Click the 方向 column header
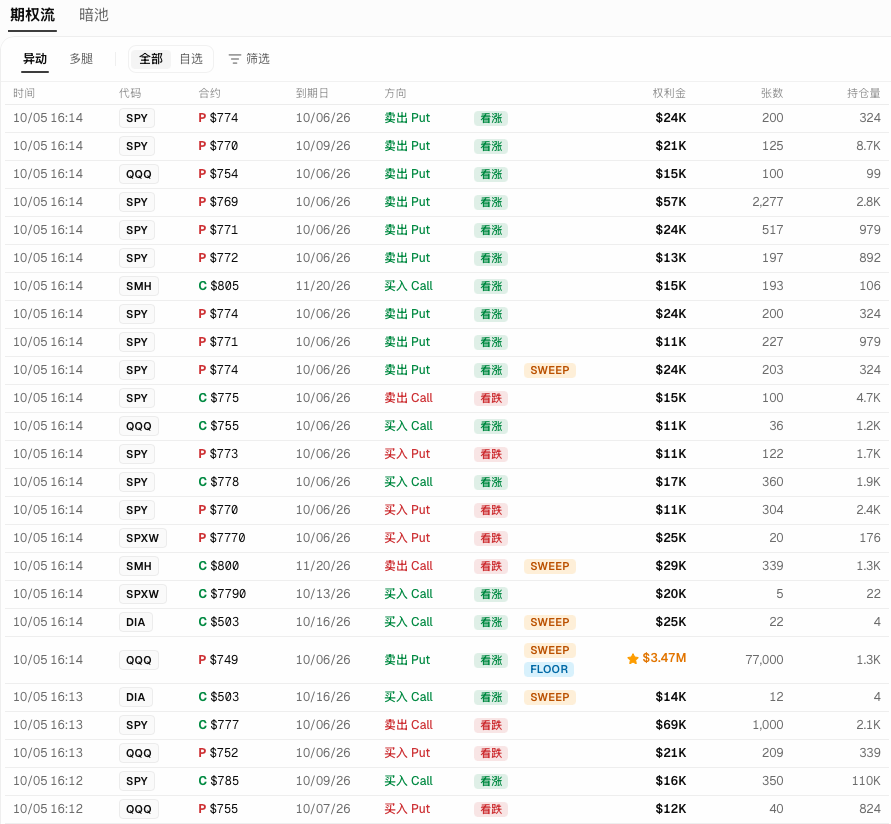This screenshot has height=824, width=891. (395, 93)
